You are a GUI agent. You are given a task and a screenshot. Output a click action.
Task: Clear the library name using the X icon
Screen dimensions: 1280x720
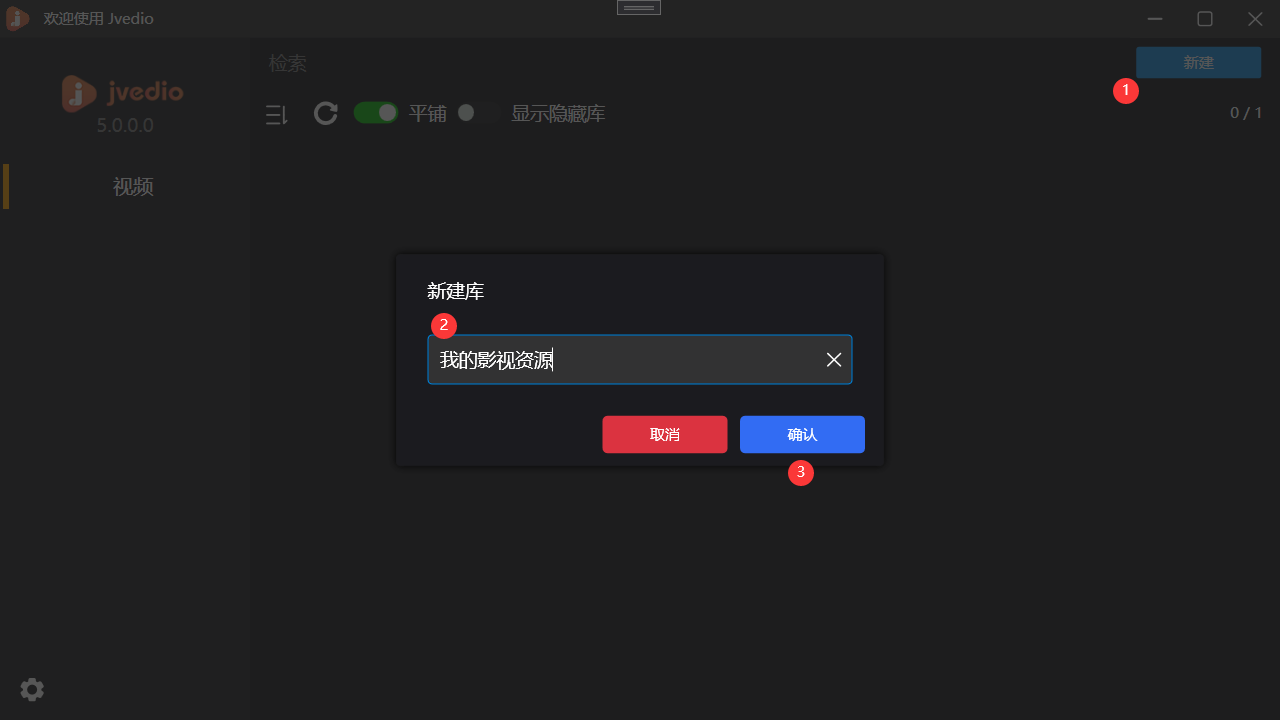(833, 359)
